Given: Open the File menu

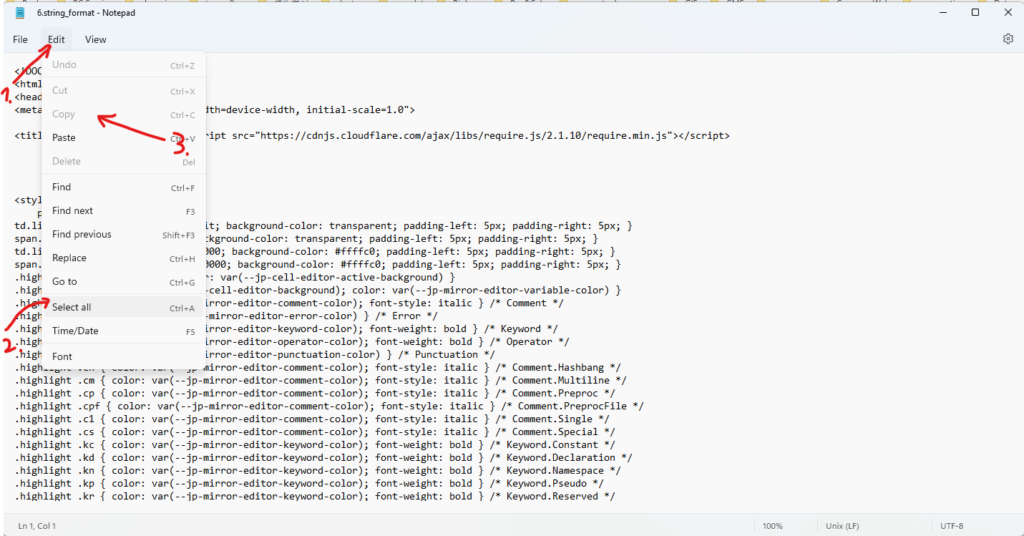Looking at the screenshot, I should pos(20,40).
